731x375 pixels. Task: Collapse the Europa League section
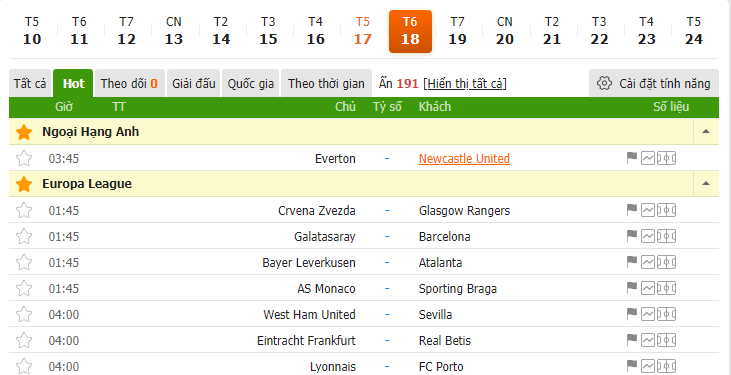(706, 184)
